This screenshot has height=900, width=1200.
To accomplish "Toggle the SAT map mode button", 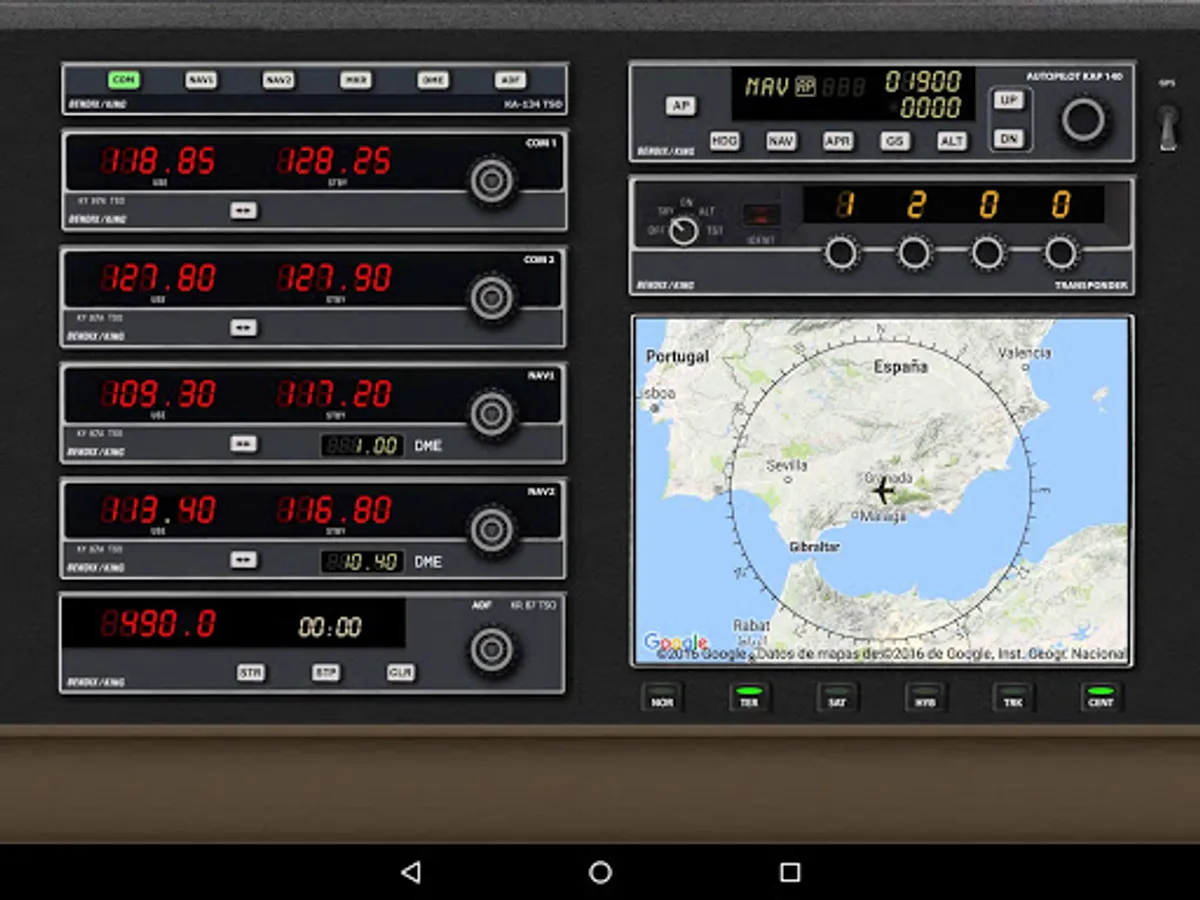I will point(836,697).
